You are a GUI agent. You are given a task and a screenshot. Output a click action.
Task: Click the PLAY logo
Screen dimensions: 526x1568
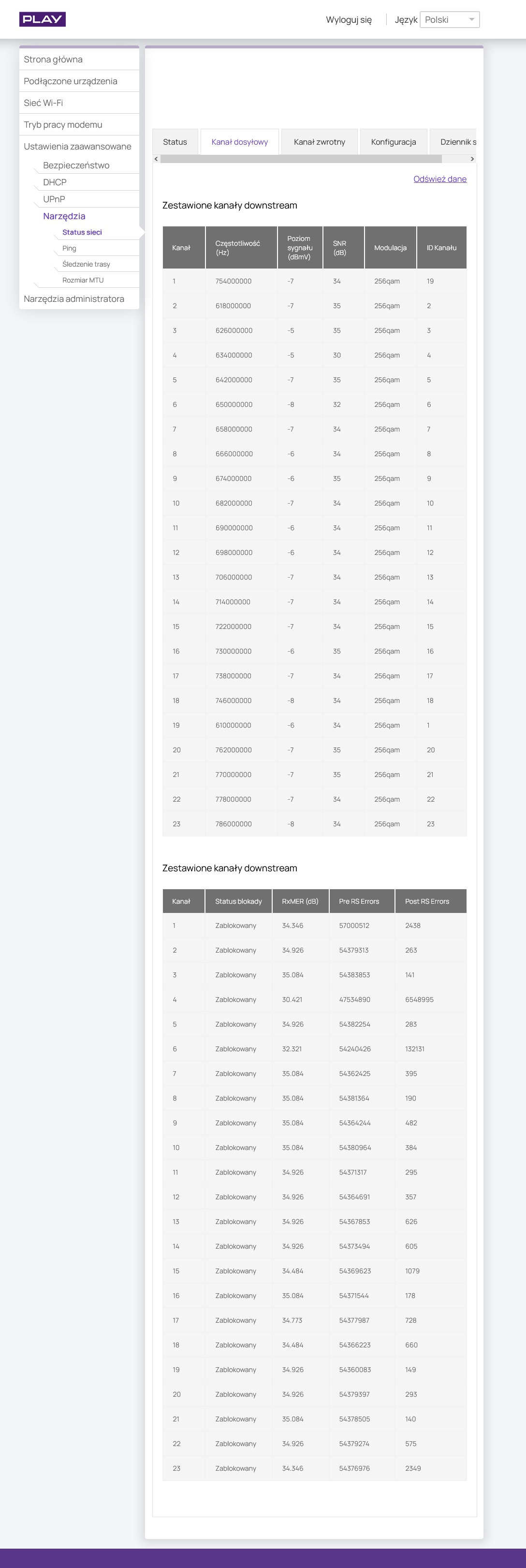tap(43, 19)
